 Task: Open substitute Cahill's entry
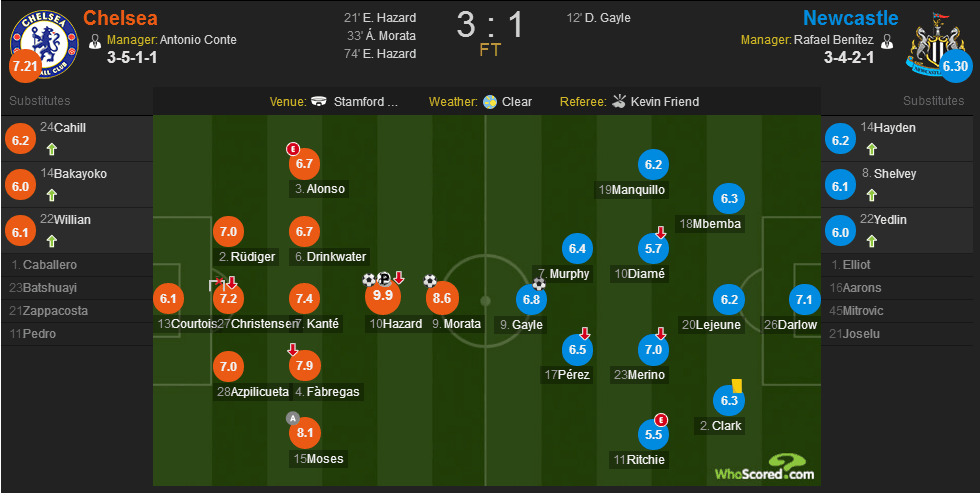point(77,139)
